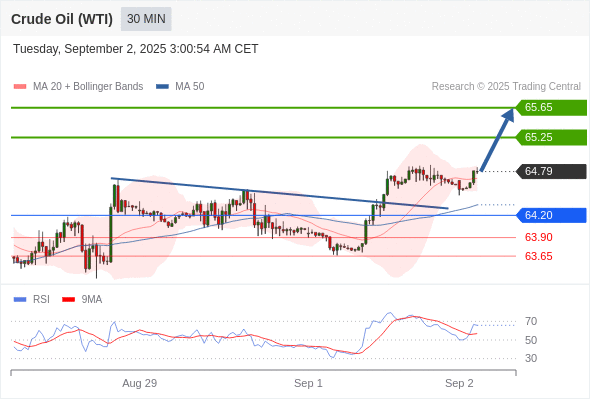Click the Sep 2 date axis label
The image size is (590, 400).
coord(459,383)
